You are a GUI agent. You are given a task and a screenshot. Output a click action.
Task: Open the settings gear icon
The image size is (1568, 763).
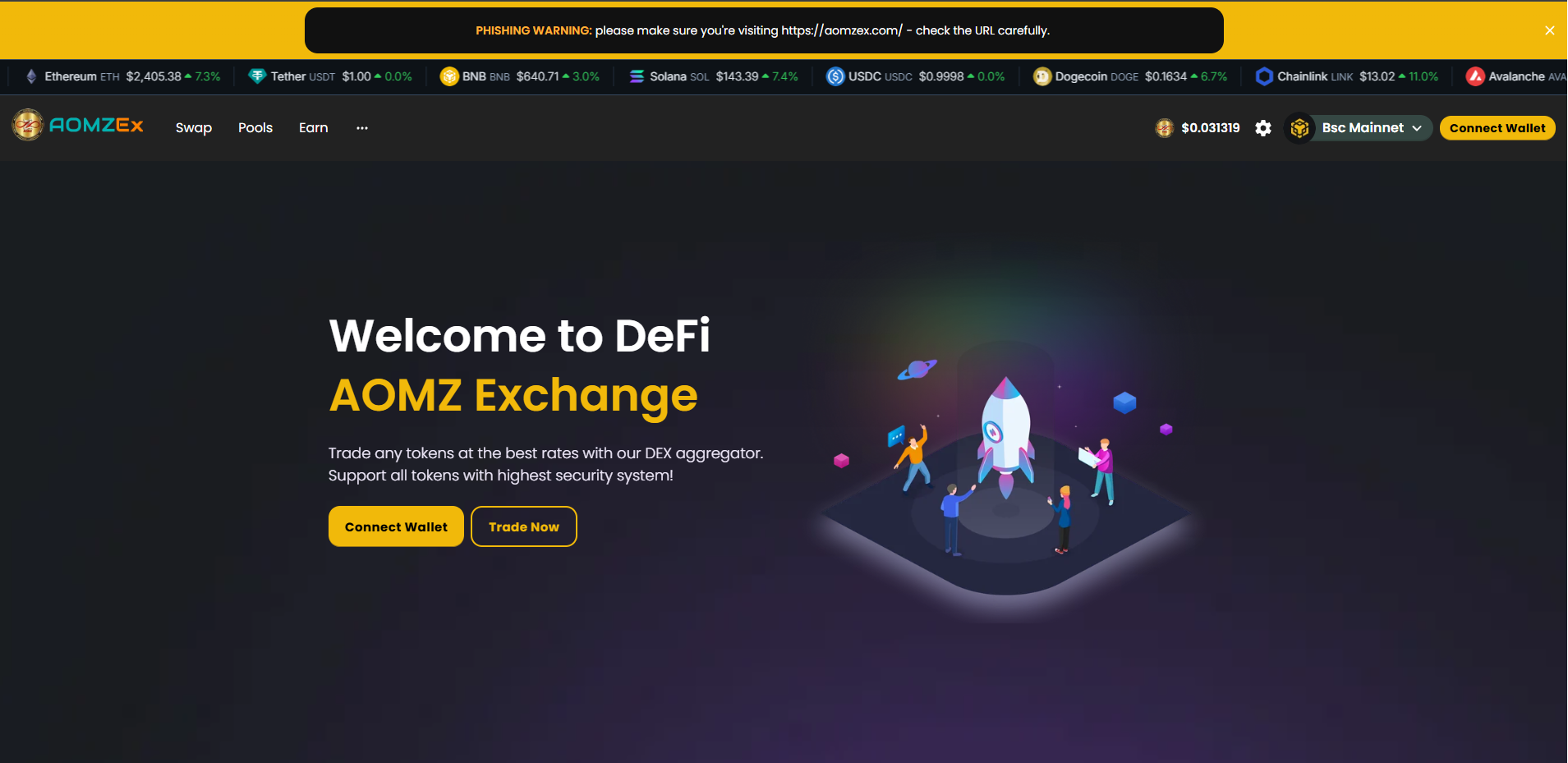(1263, 128)
